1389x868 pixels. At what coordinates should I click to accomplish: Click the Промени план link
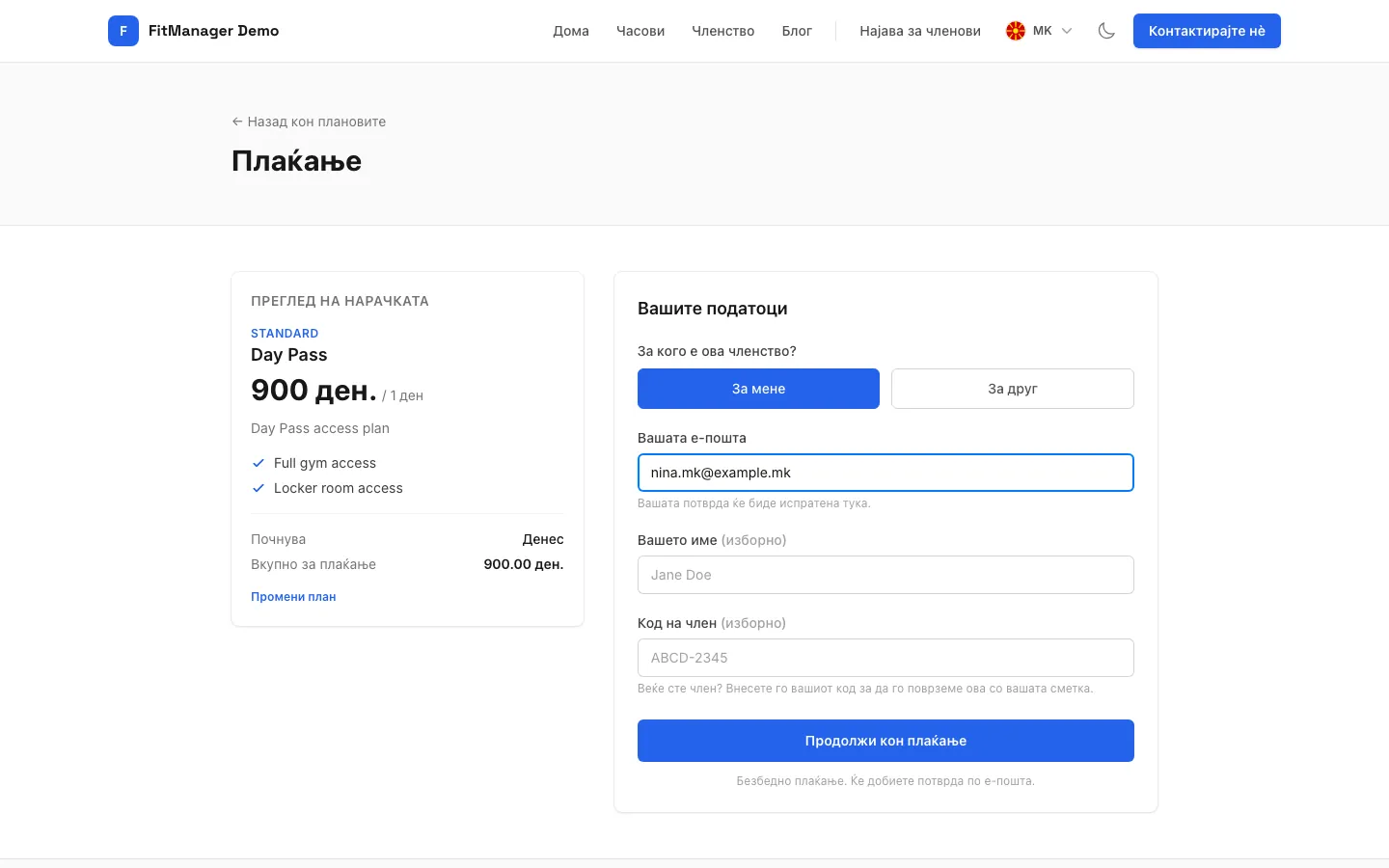pyautogui.click(x=293, y=597)
